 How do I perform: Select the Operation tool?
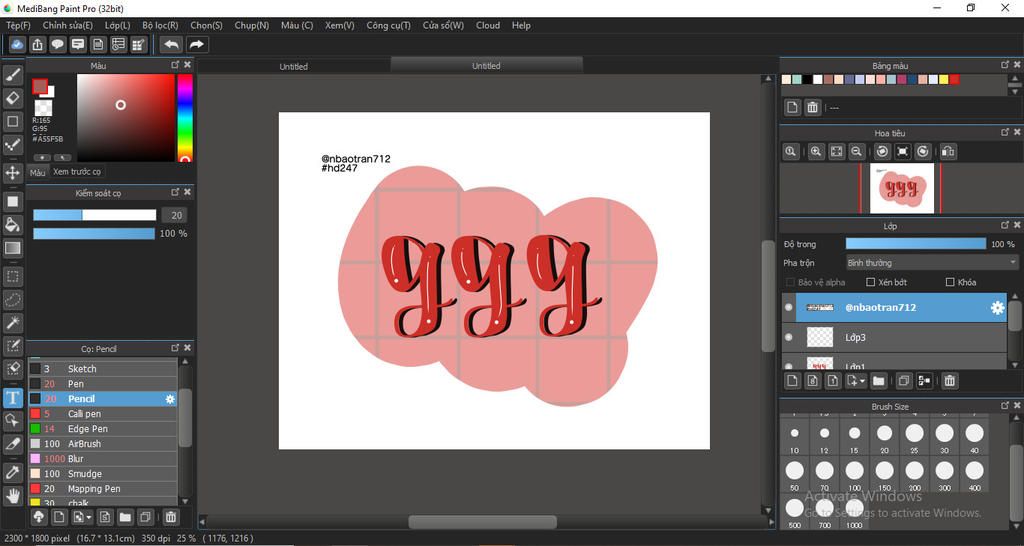tap(12, 420)
